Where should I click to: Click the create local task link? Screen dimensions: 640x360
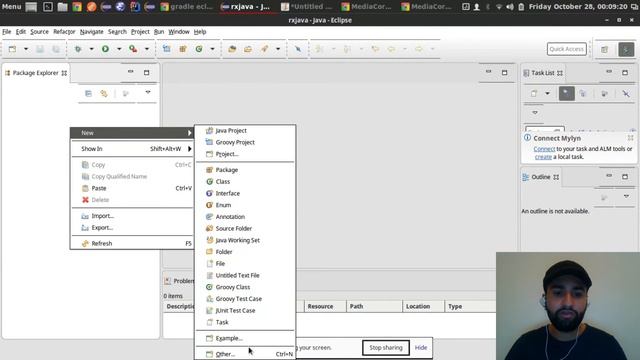point(543,157)
